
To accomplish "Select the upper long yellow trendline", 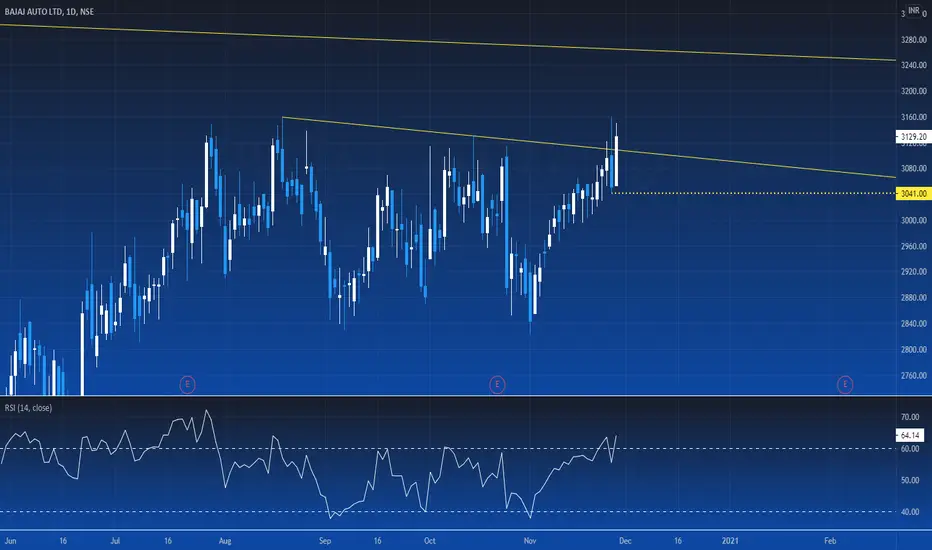I will (446, 42).
